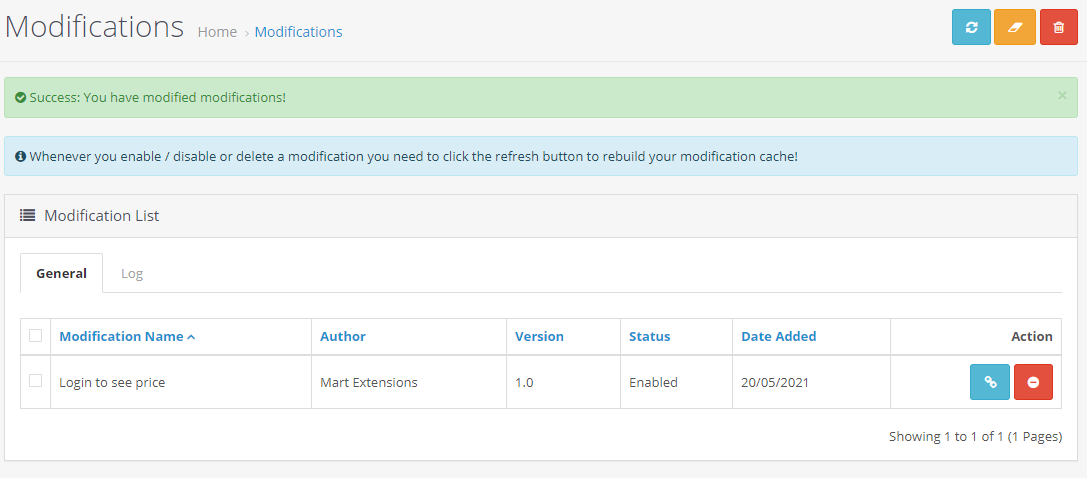Screen dimensions: 1087x478
Task: Switch to the Log tab
Action: pyautogui.click(x=132, y=273)
